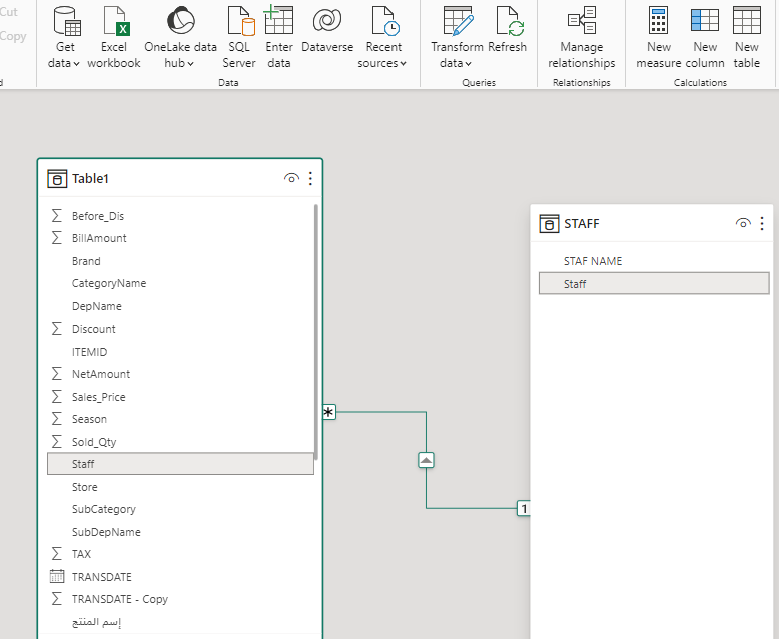780x640 pixels.
Task: Click the Copy command in ribbon
Action: pos(13,36)
